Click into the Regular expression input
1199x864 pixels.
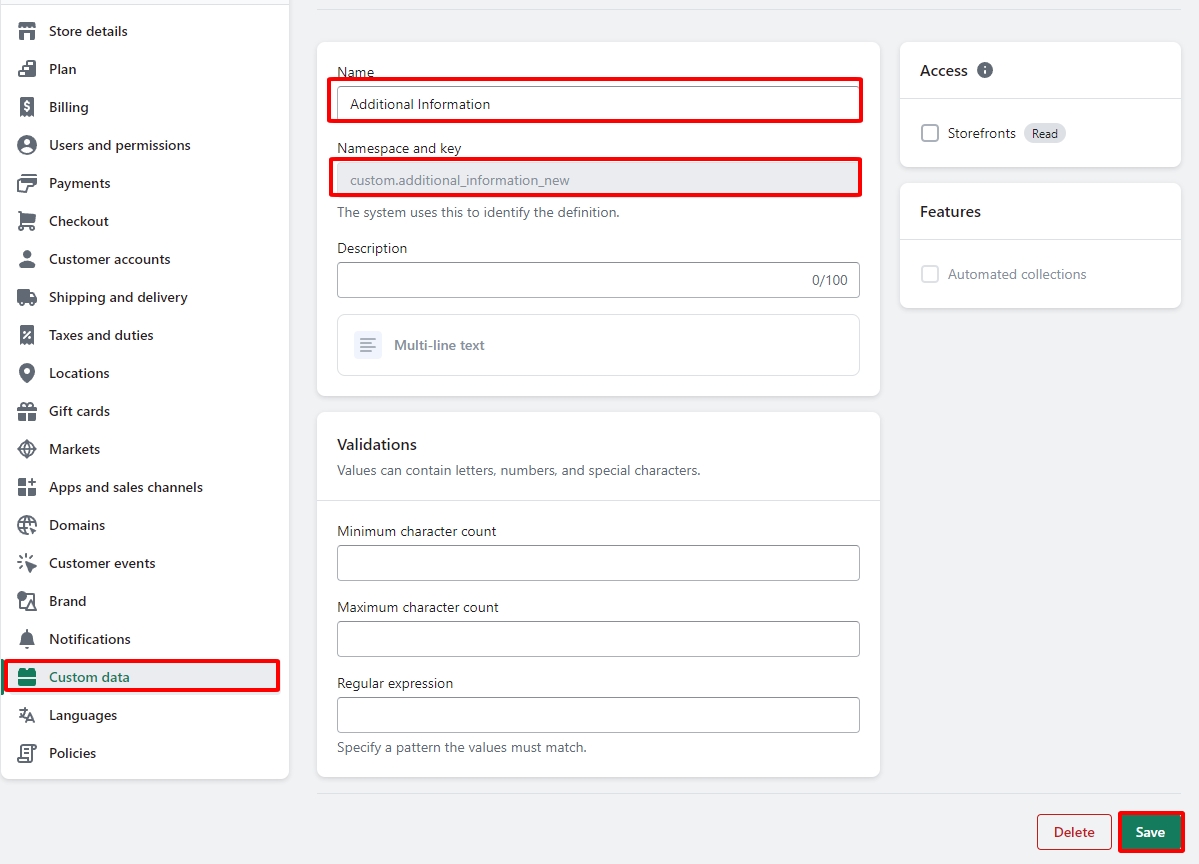point(598,715)
